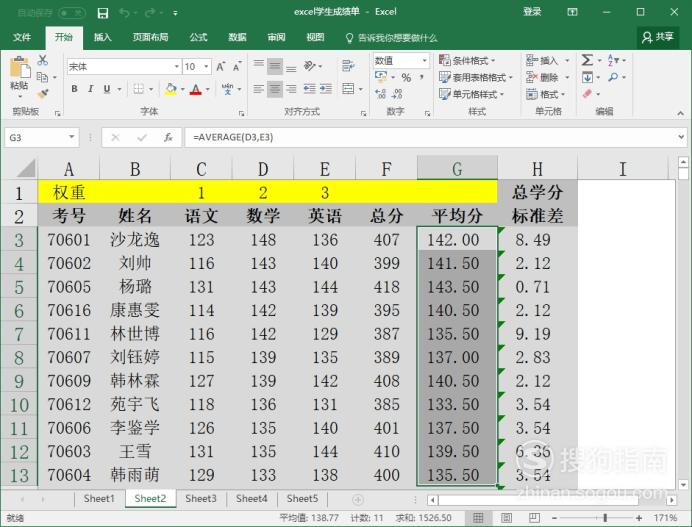
Task: Switch to the Insert ribbon tab
Action: (x=102, y=37)
